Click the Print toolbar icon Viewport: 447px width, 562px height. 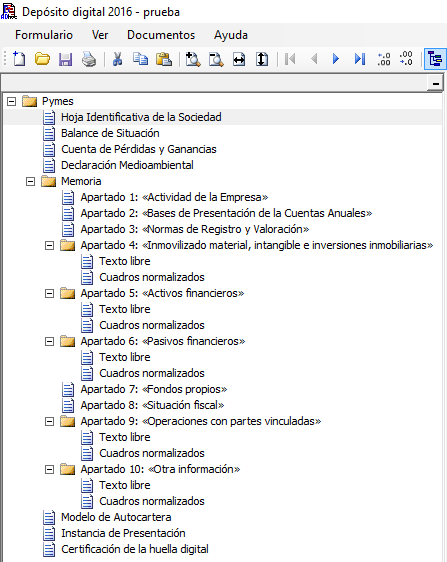click(x=89, y=59)
